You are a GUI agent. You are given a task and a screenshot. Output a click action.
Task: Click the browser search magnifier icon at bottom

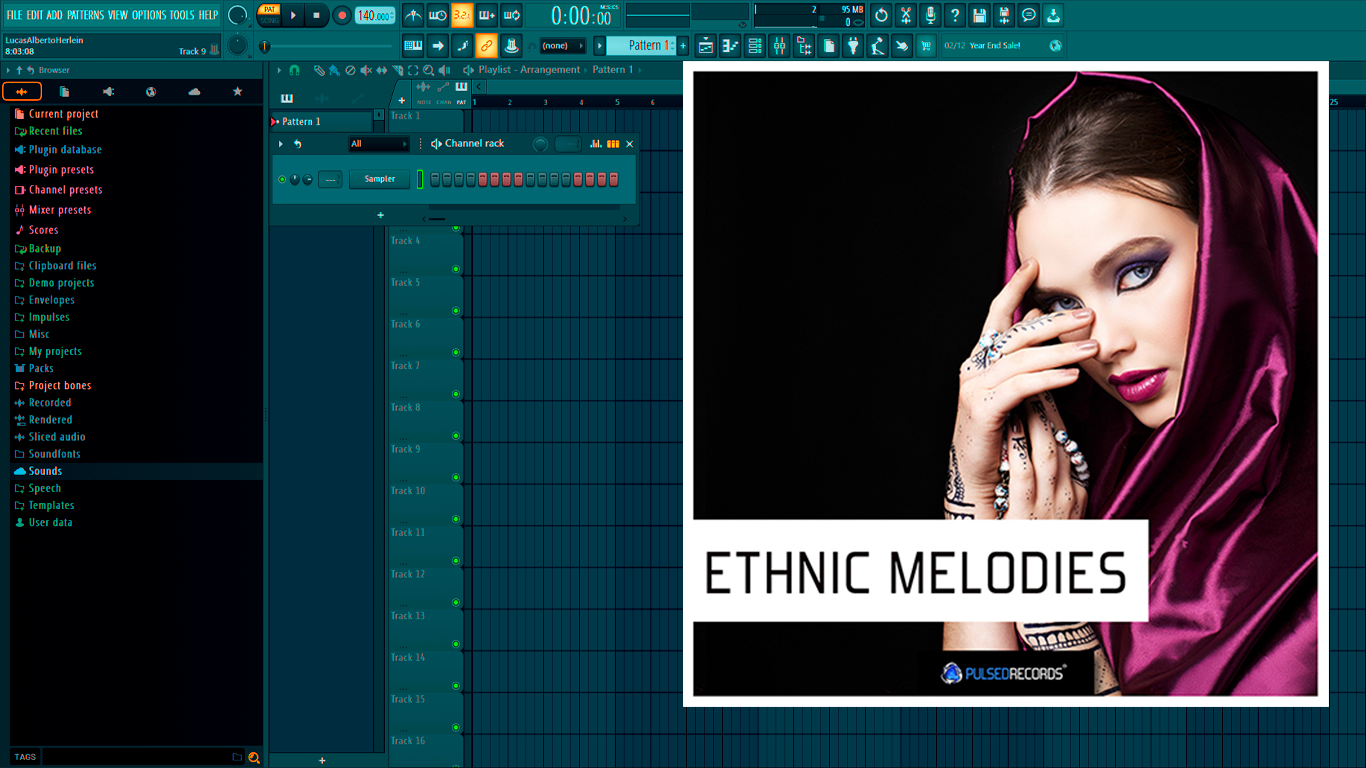coord(254,757)
